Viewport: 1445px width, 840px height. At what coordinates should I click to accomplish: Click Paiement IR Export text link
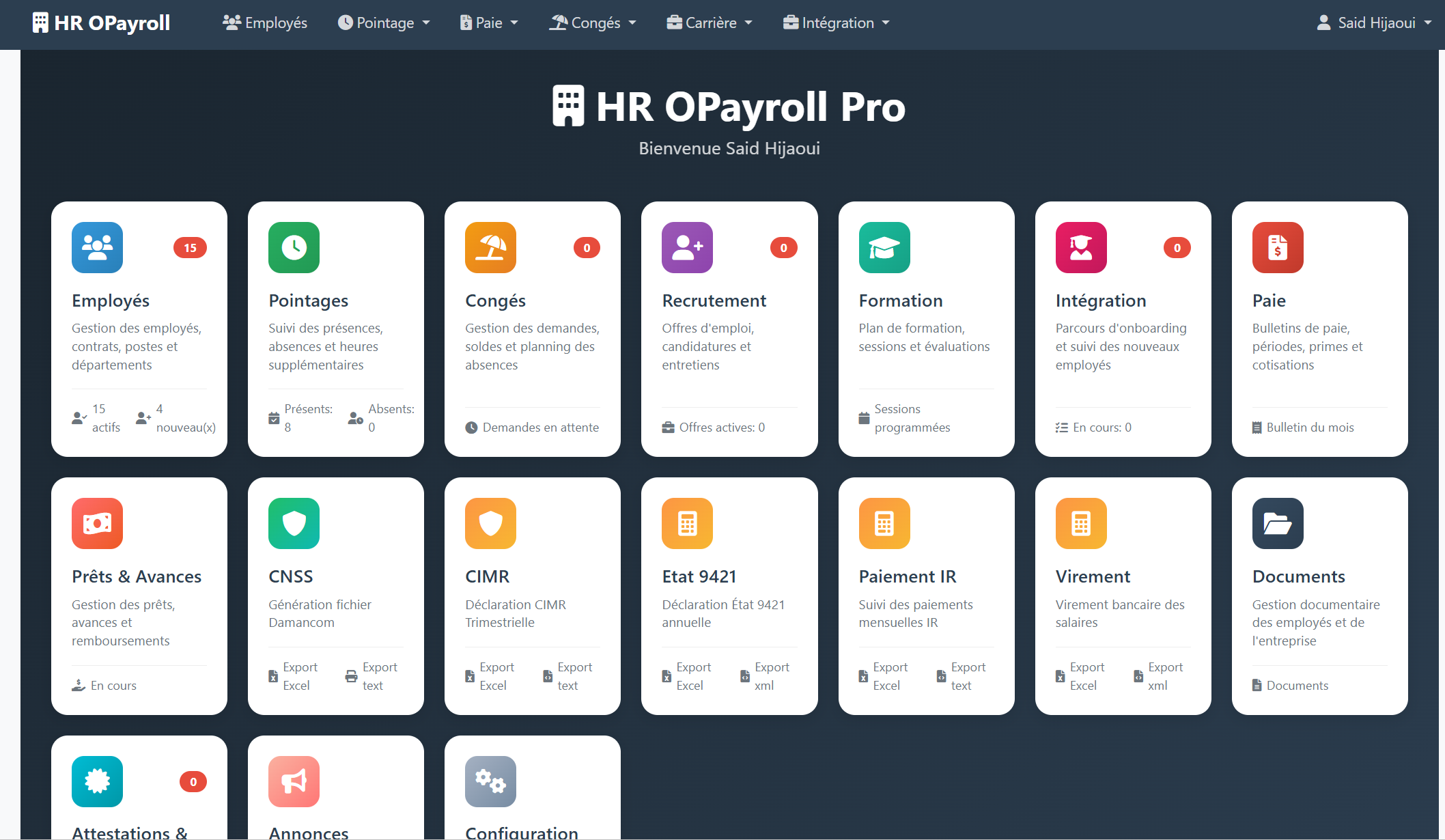click(962, 676)
